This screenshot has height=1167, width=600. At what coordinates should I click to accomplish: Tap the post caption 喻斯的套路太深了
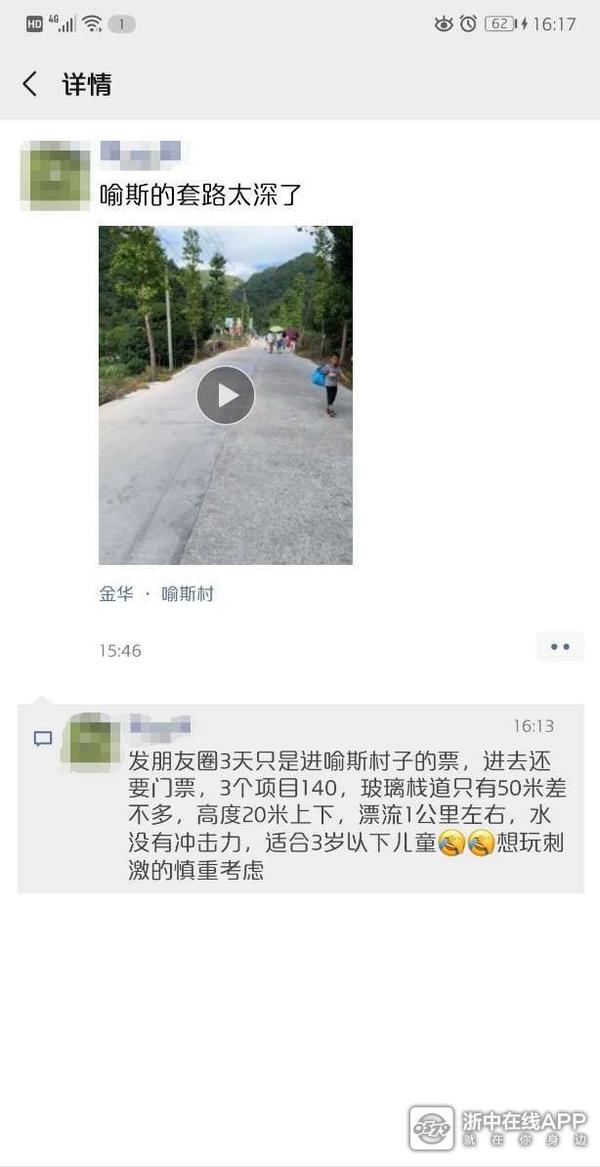click(201, 194)
